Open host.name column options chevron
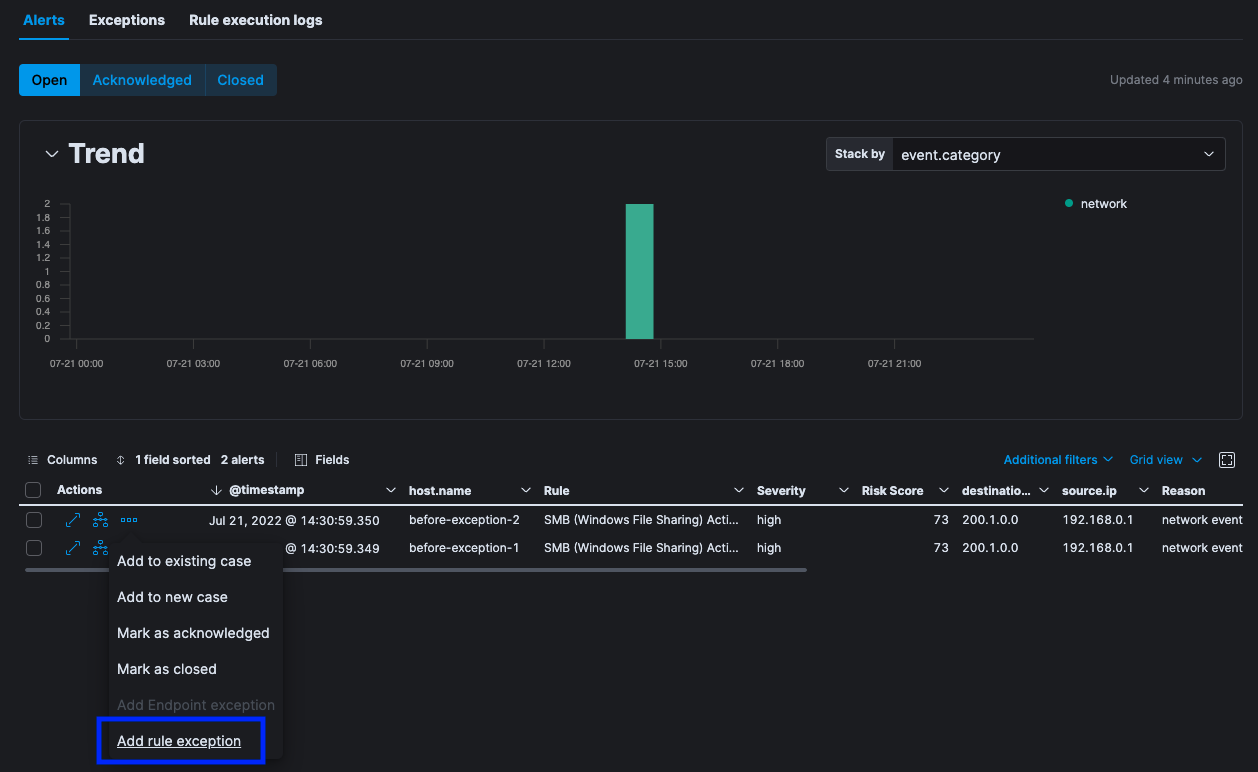 [526, 491]
